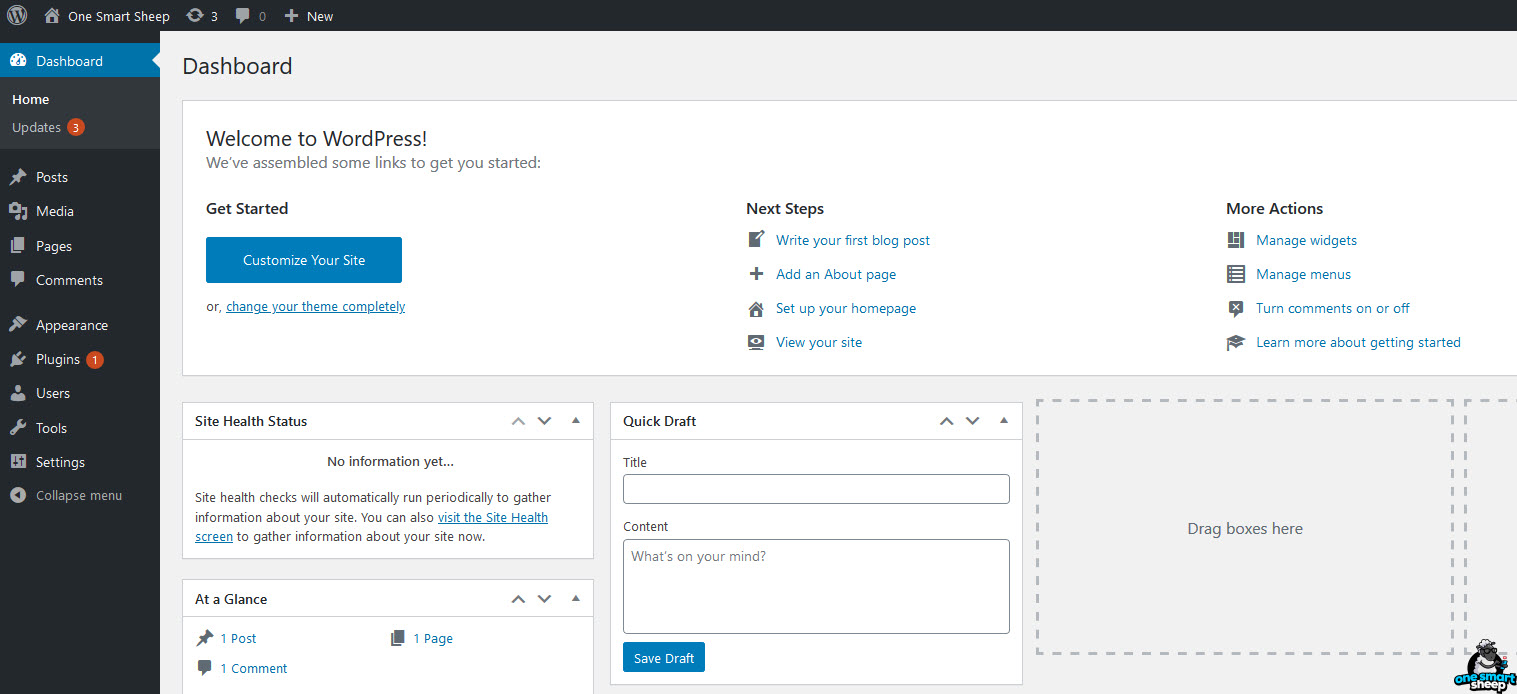The height and width of the screenshot is (694, 1517).
Task: Open Write your first blog post link
Action: (x=853, y=240)
